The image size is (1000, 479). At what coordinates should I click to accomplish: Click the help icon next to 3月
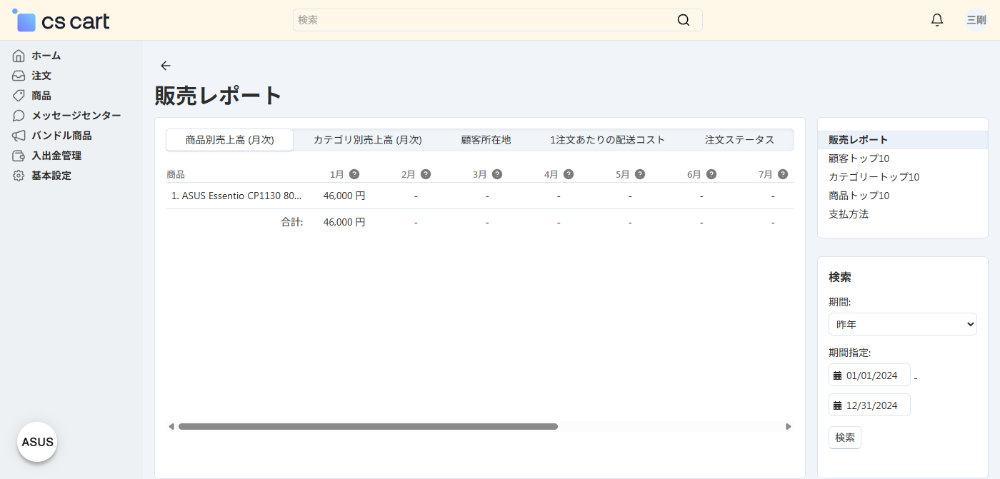[497, 174]
